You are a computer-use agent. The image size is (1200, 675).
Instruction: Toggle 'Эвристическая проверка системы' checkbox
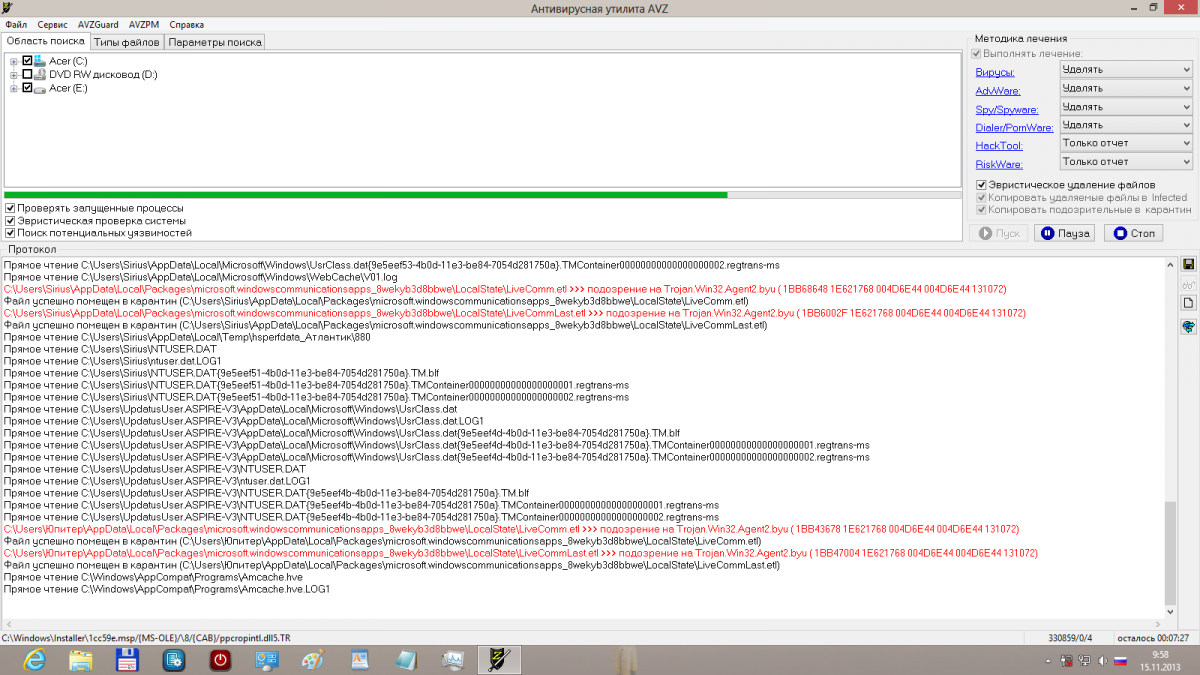pos(10,221)
